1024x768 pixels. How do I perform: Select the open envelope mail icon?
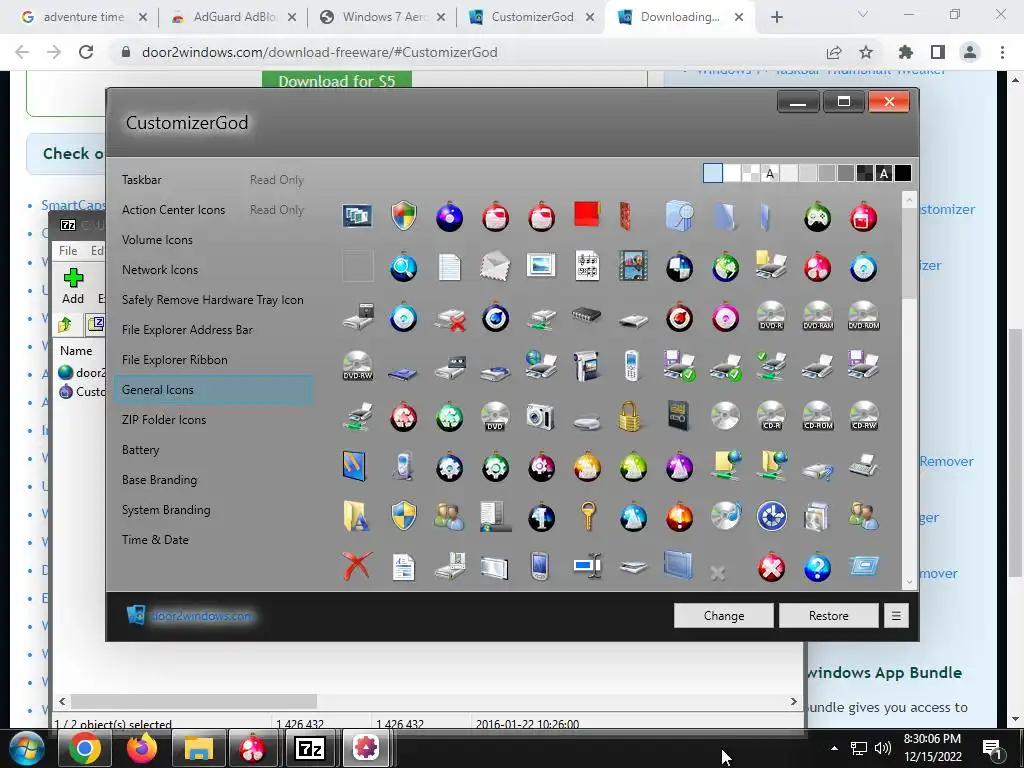pos(495,267)
